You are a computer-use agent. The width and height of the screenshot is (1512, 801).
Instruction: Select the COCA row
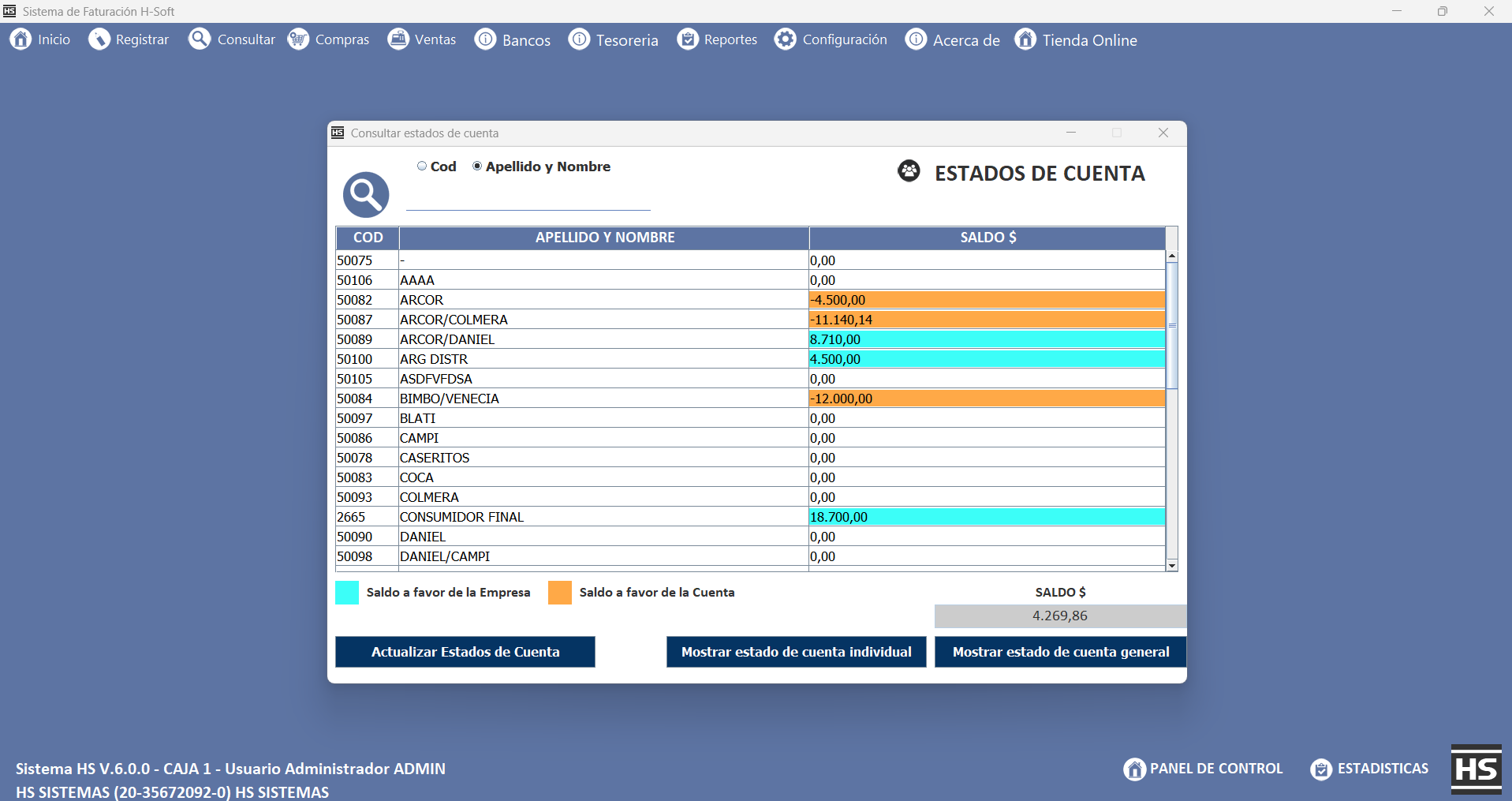click(750, 477)
